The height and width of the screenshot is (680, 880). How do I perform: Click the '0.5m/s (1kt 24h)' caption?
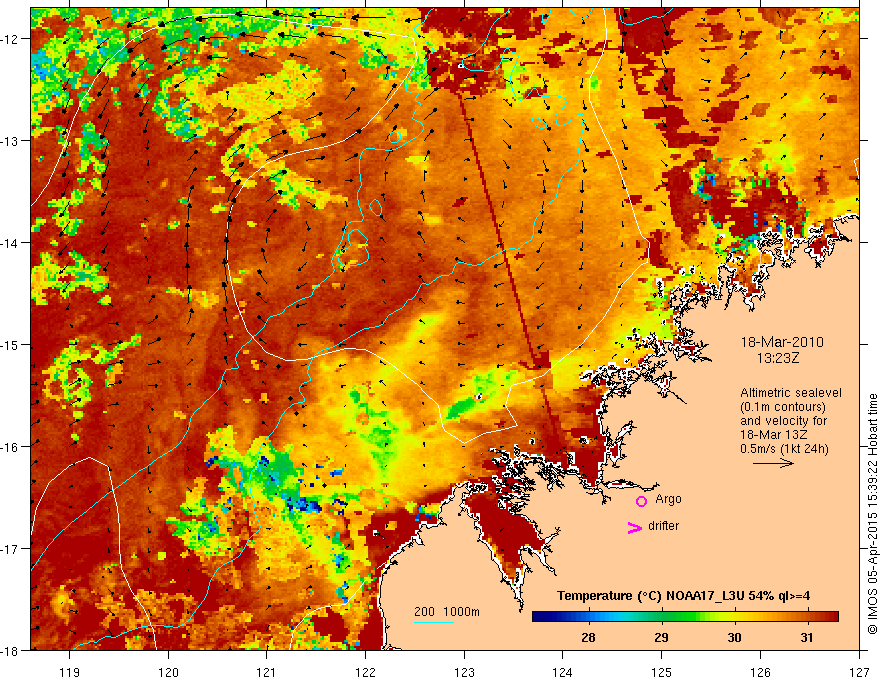point(784,449)
